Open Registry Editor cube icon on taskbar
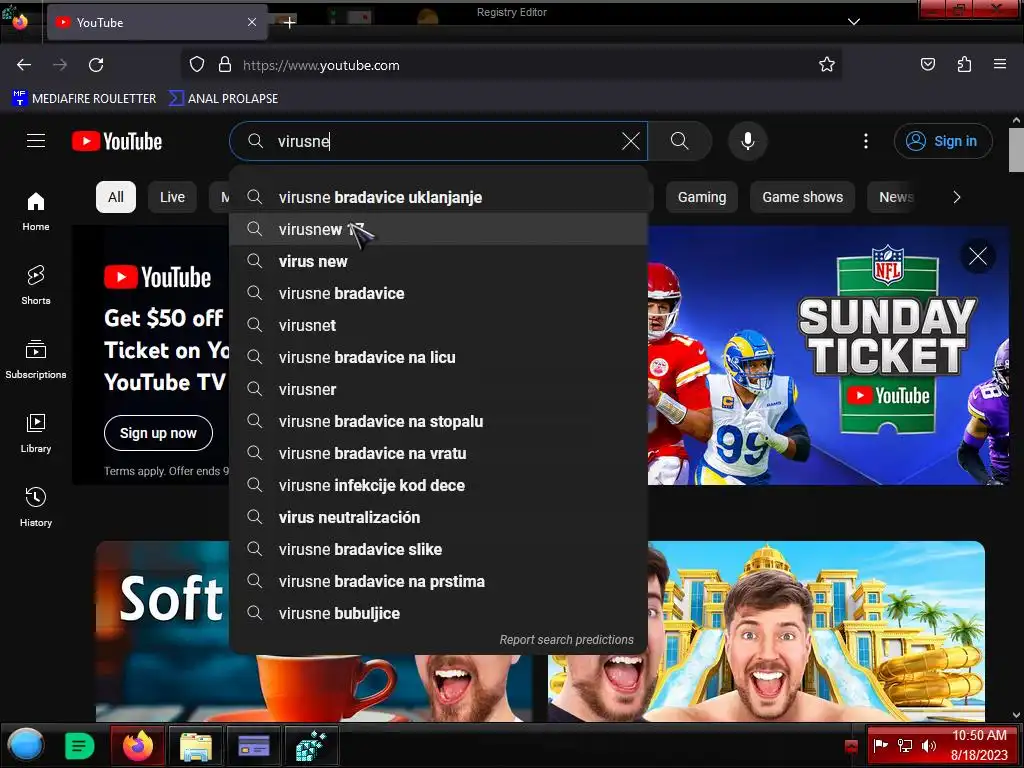This screenshot has width=1024, height=768. click(x=311, y=746)
